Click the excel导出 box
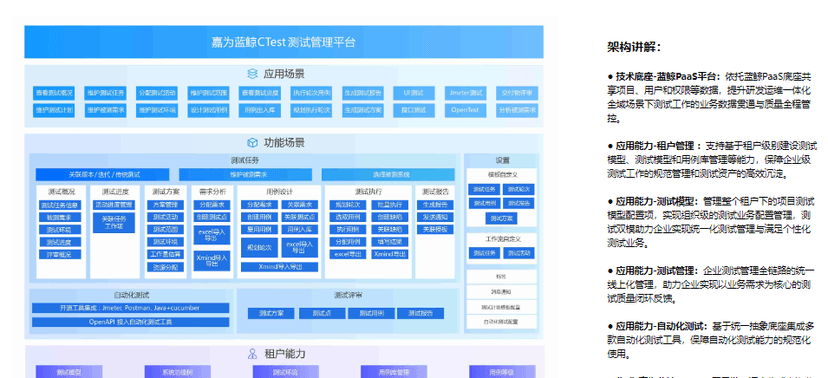828x378 pixels. (x=348, y=254)
